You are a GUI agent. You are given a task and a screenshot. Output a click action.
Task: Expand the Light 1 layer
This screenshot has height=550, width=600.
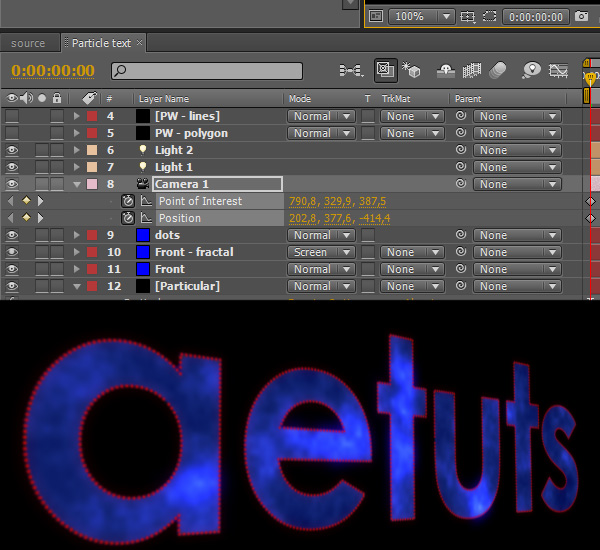(77, 167)
